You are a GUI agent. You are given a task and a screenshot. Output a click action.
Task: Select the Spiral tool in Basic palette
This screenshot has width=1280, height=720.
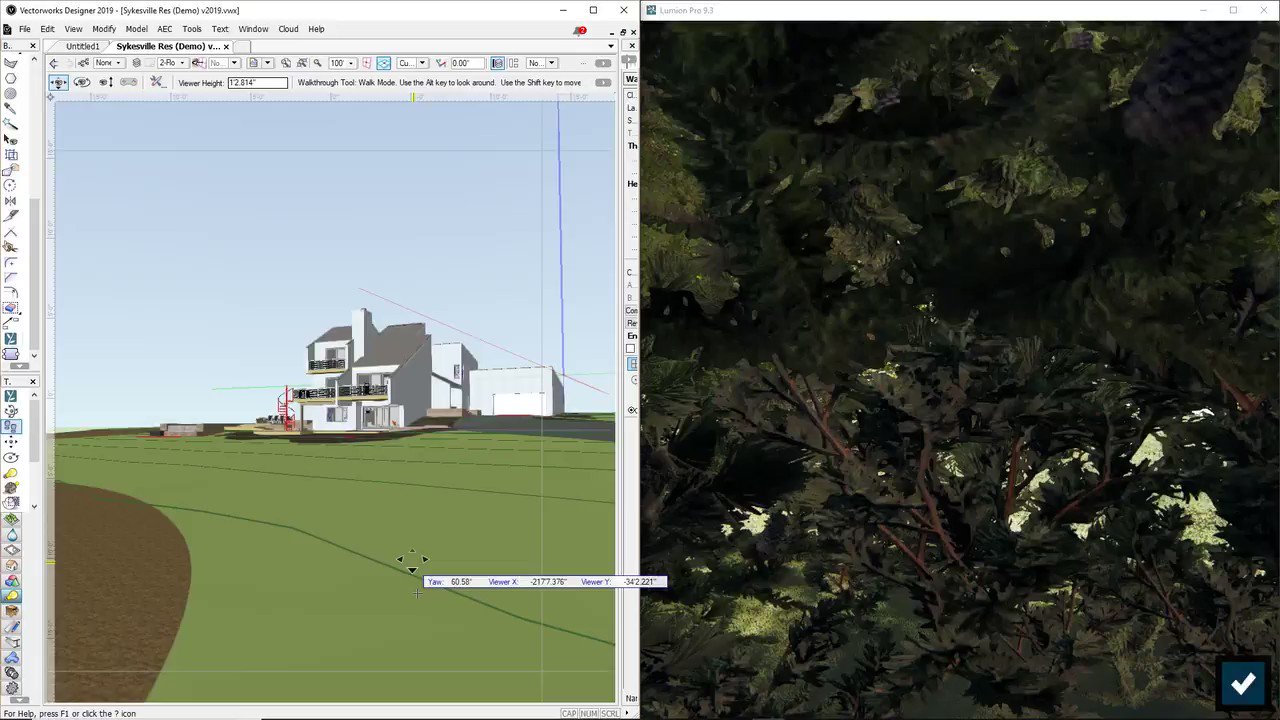11,93
